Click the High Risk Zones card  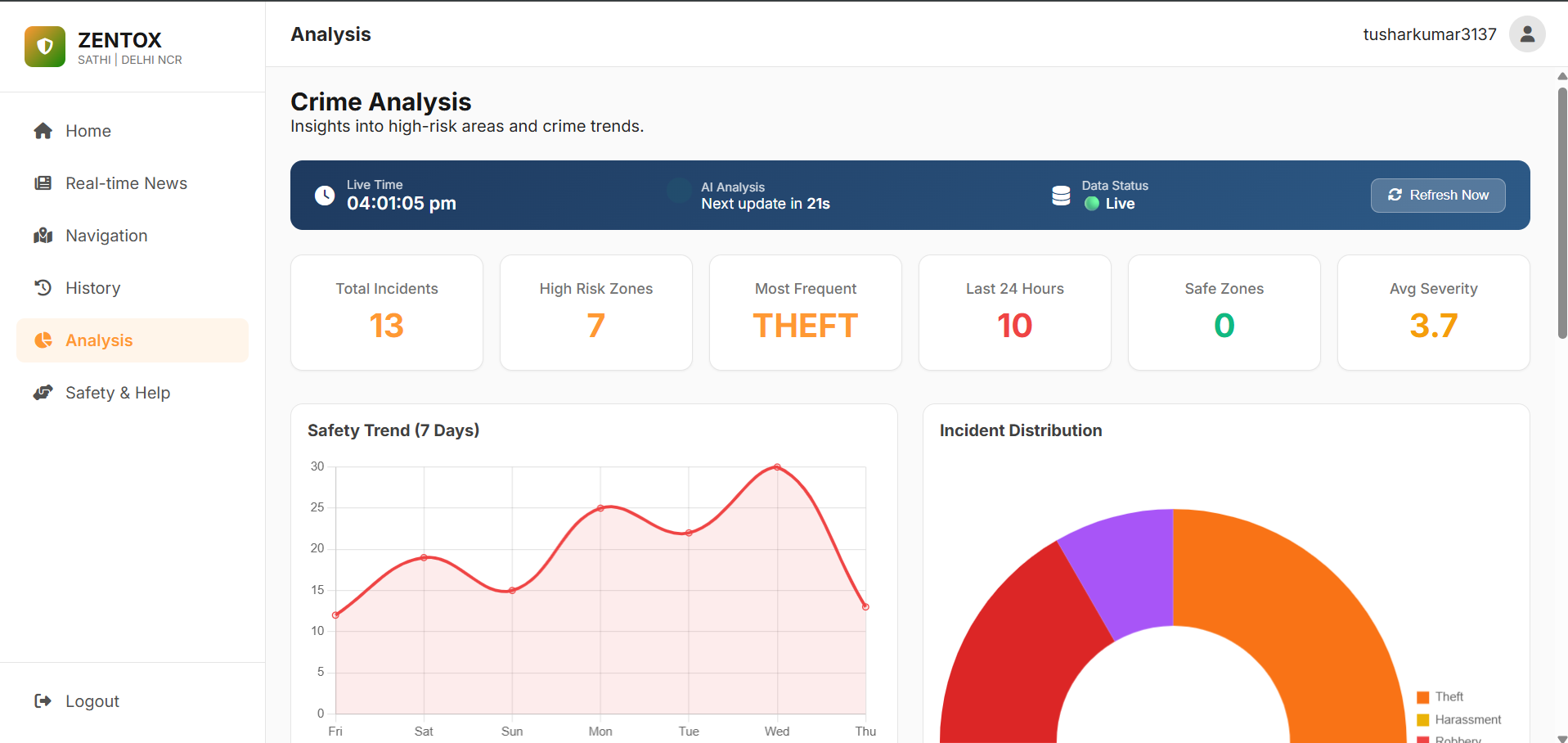point(596,313)
